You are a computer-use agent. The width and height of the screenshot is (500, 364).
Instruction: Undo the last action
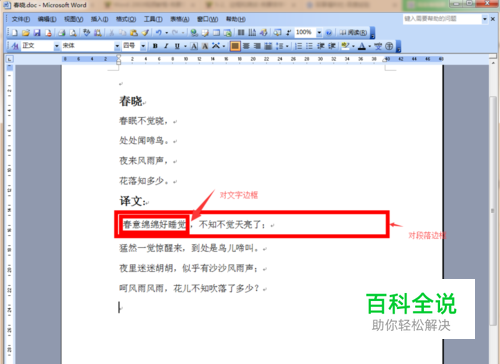click(x=159, y=33)
